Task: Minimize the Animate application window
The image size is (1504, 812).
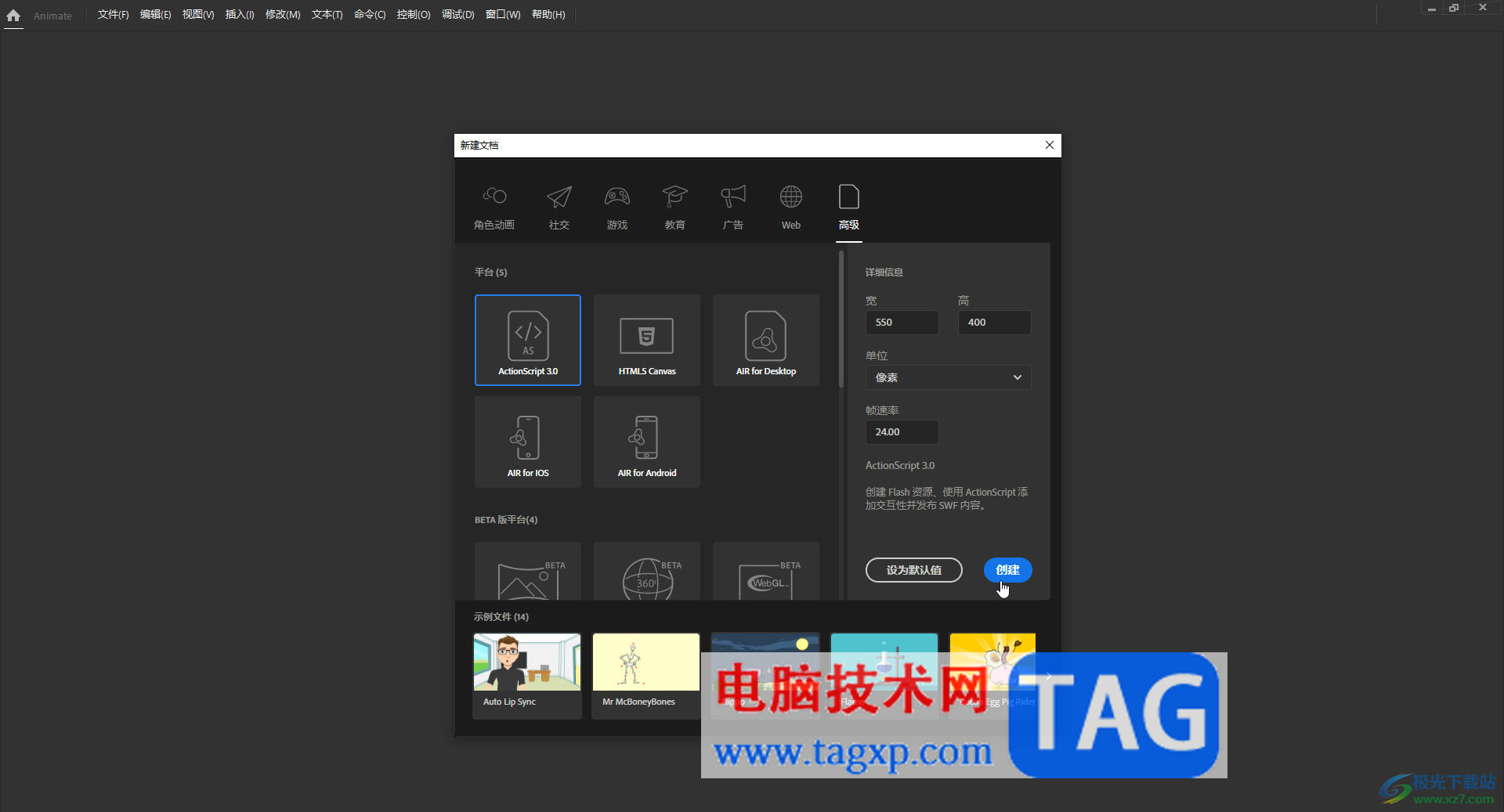Action: pyautogui.click(x=1431, y=8)
